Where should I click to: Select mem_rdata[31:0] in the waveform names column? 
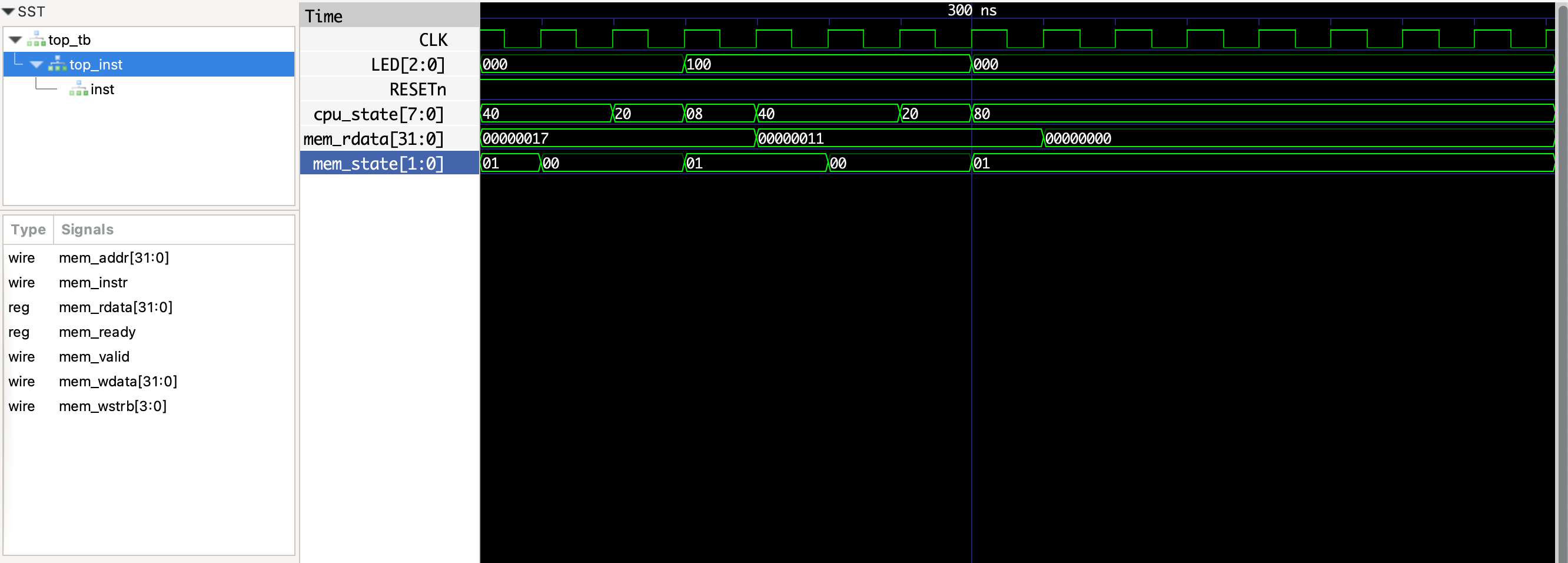(374, 139)
